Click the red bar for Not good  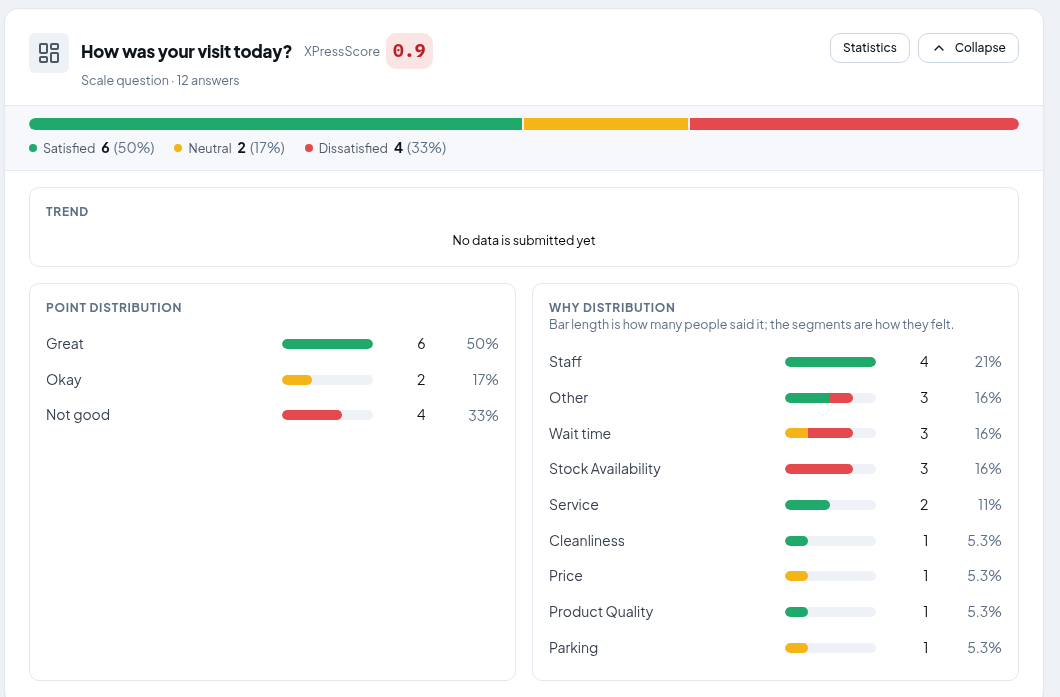312,415
